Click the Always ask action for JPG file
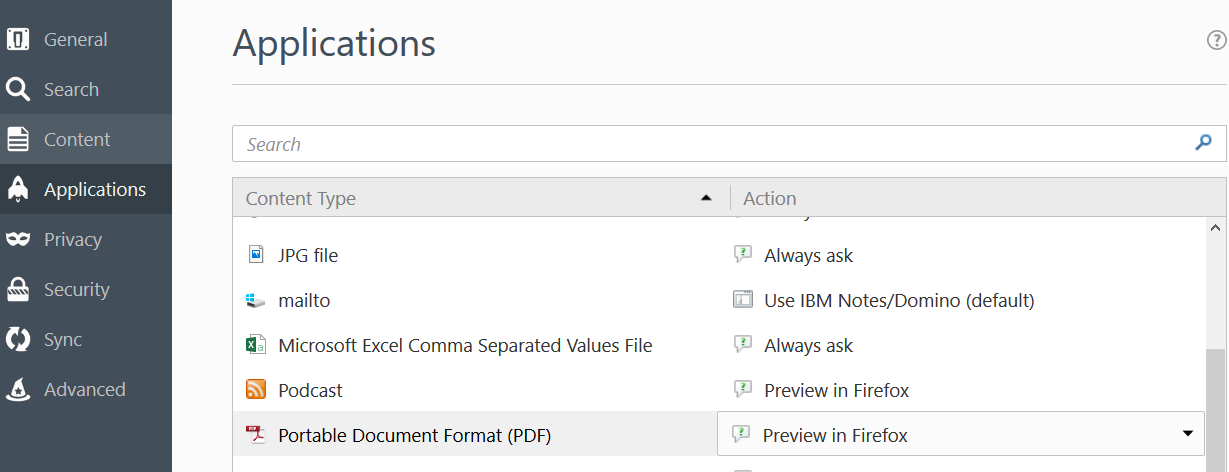Image resolution: width=1229 pixels, height=472 pixels. pyautogui.click(x=808, y=255)
